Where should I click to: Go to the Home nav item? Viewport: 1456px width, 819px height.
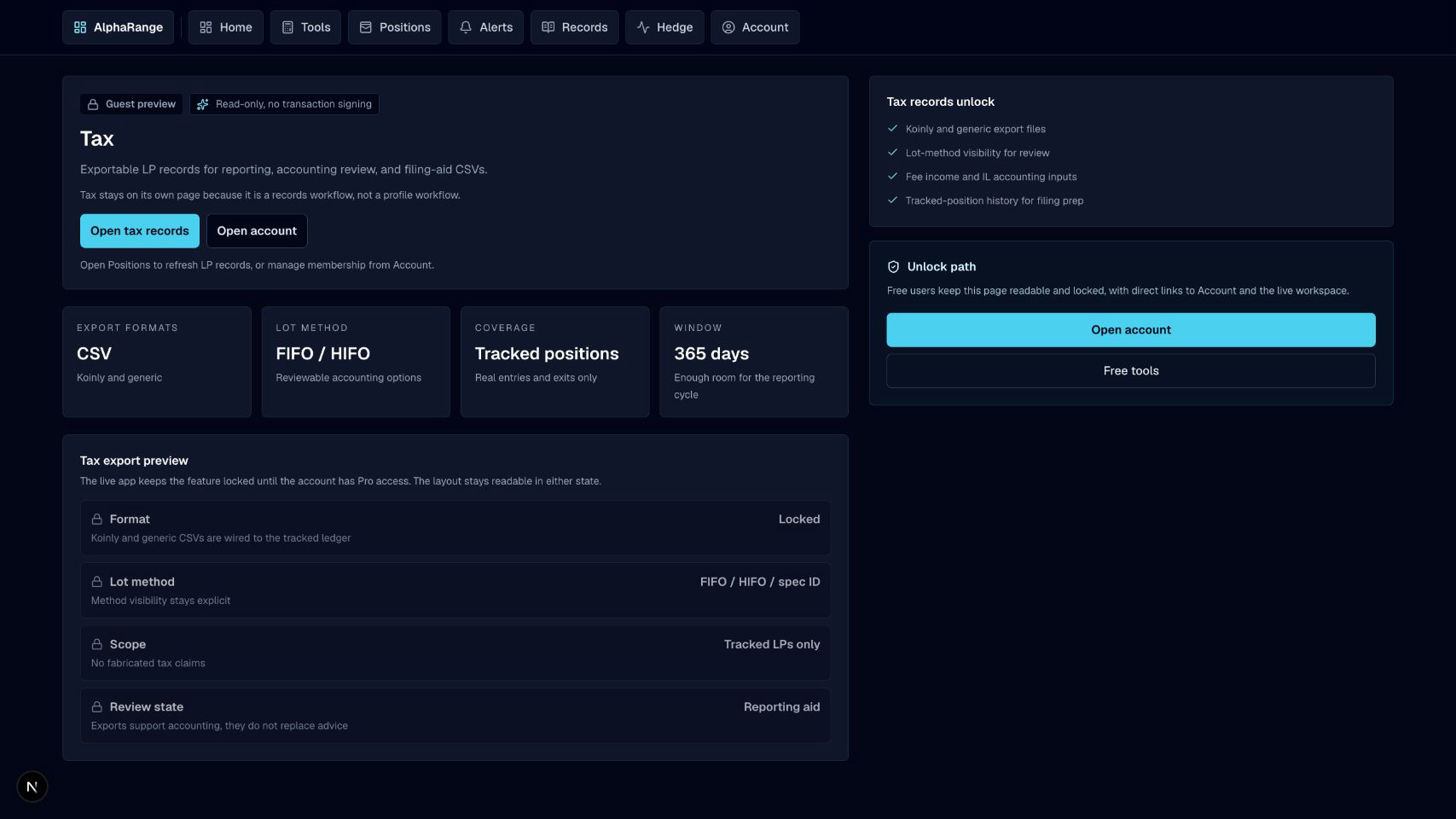click(226, 27)
